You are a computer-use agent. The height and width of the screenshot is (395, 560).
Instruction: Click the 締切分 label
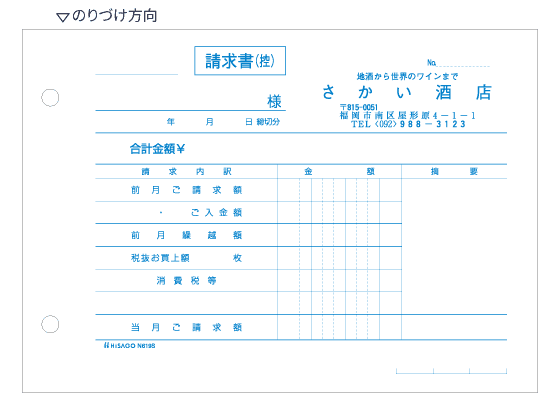(268, 122)
